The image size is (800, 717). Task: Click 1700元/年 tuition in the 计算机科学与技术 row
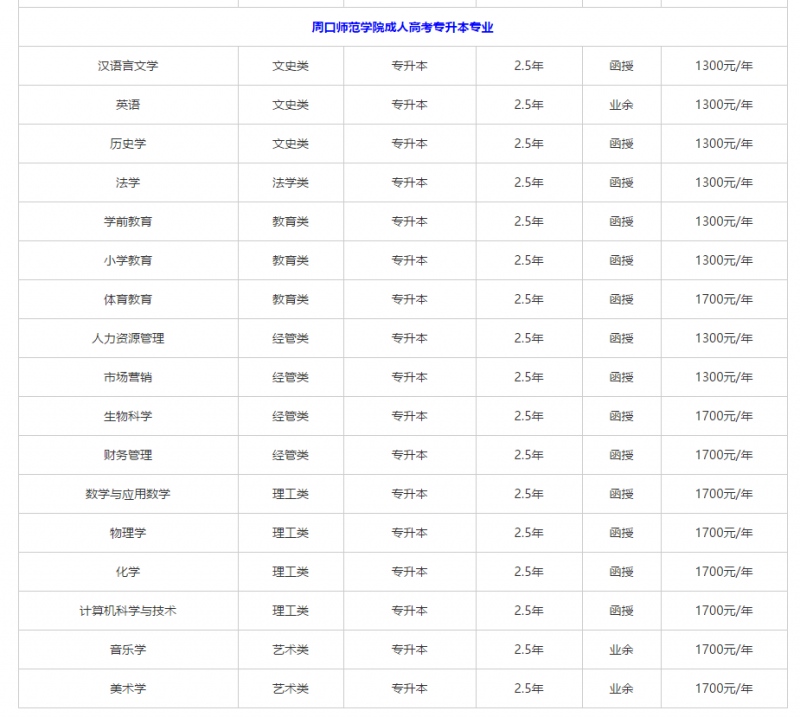point(724,611)
